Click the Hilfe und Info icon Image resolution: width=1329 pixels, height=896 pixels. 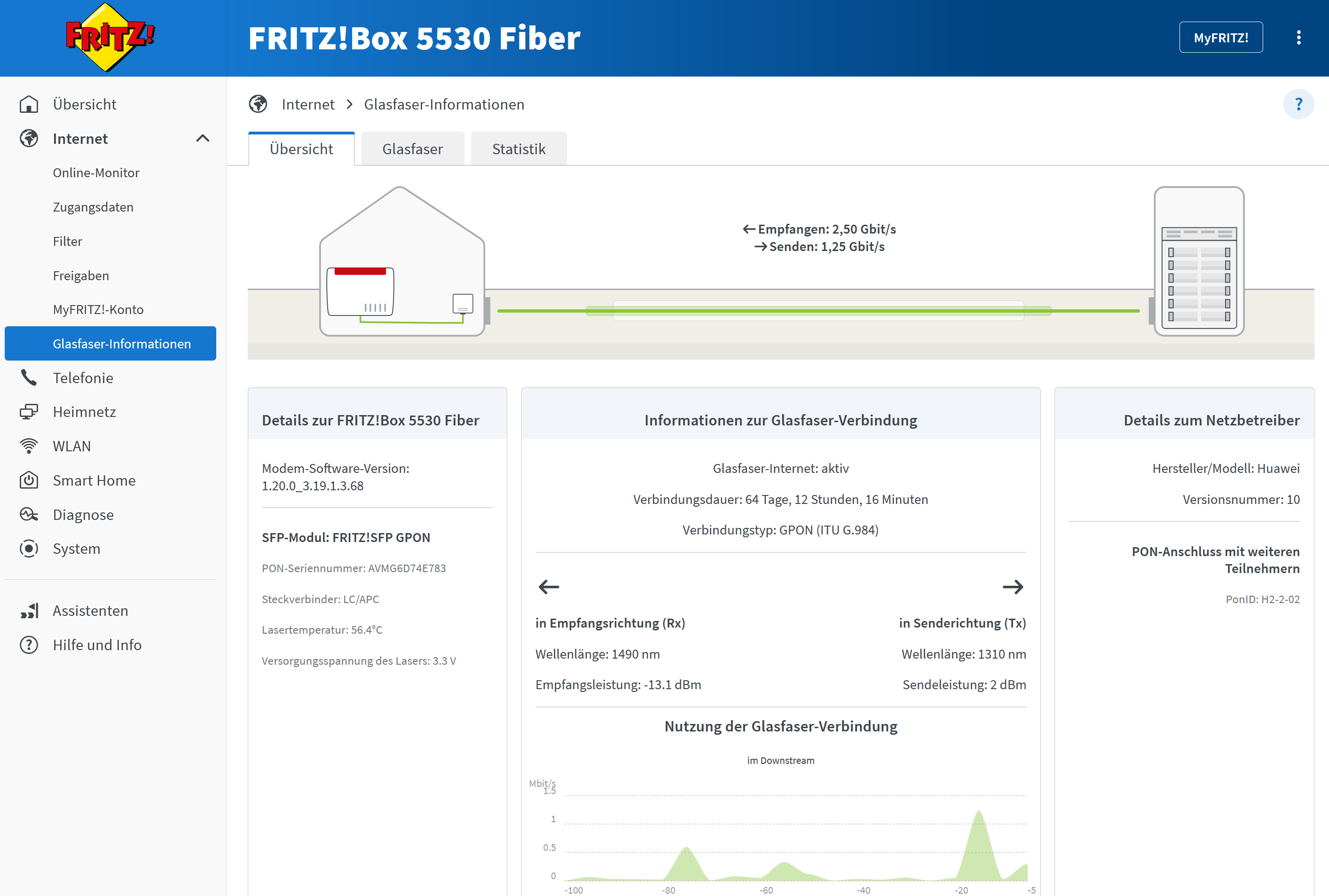point(29,645)
